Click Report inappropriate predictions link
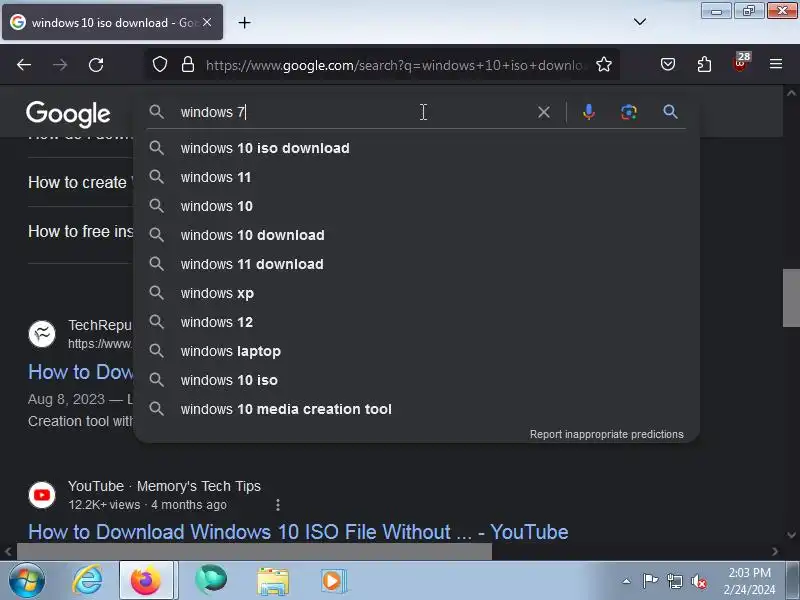 [x=606, y=434]
